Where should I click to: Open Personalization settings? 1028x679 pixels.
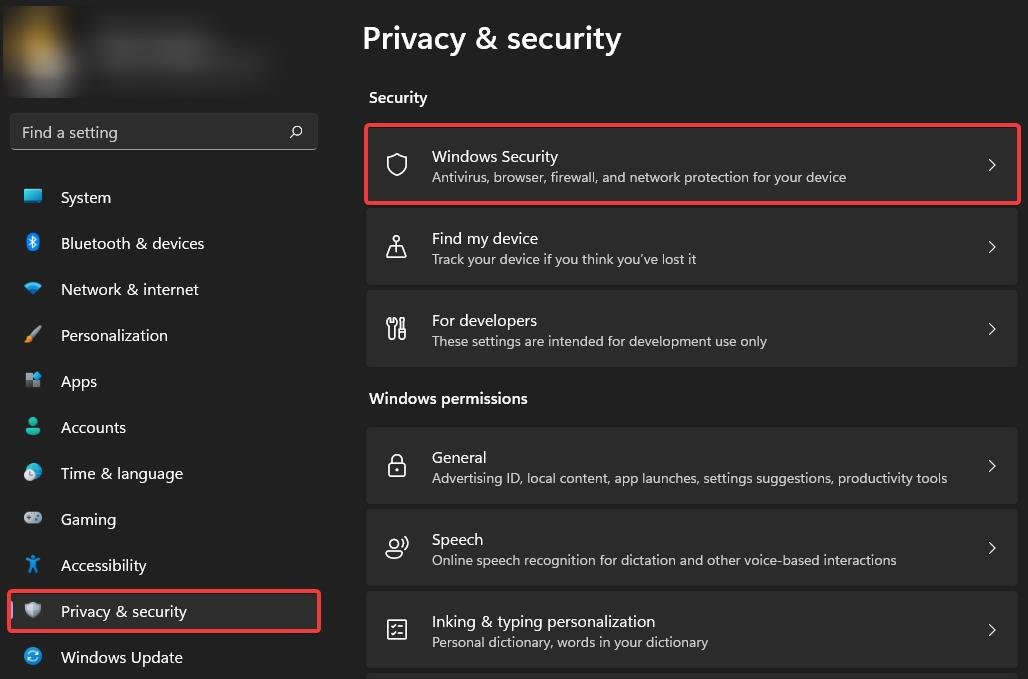(x=164, y=335)
